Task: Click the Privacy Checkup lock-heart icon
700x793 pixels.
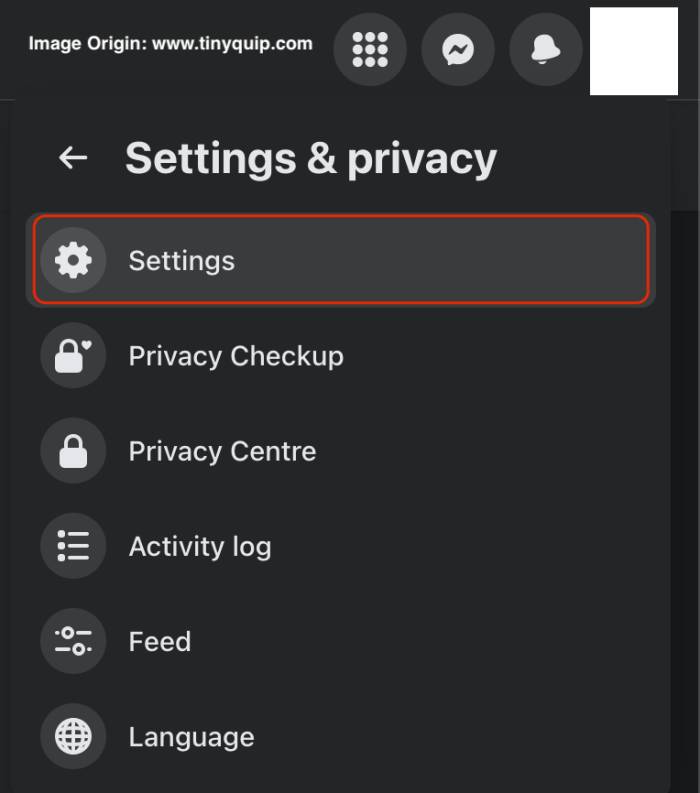Action: click(73, 356)
